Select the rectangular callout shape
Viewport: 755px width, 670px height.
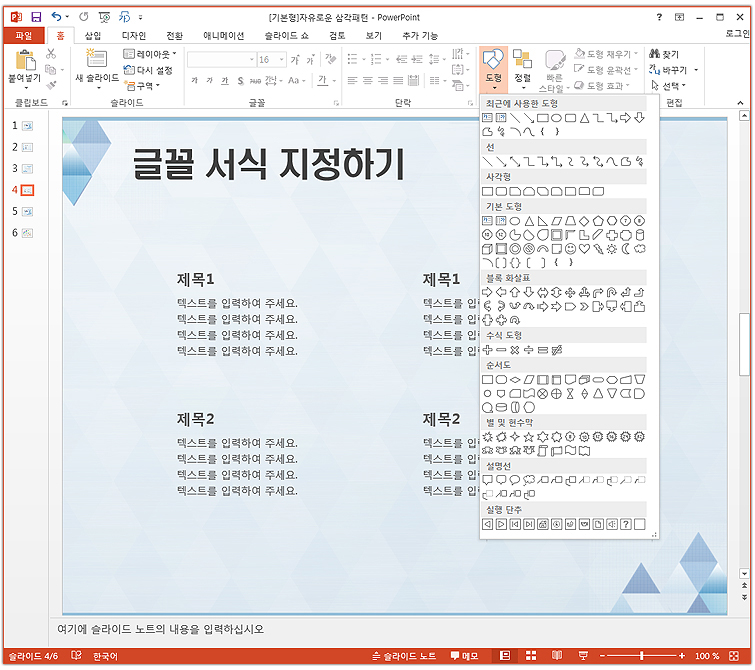click(487, 480)
